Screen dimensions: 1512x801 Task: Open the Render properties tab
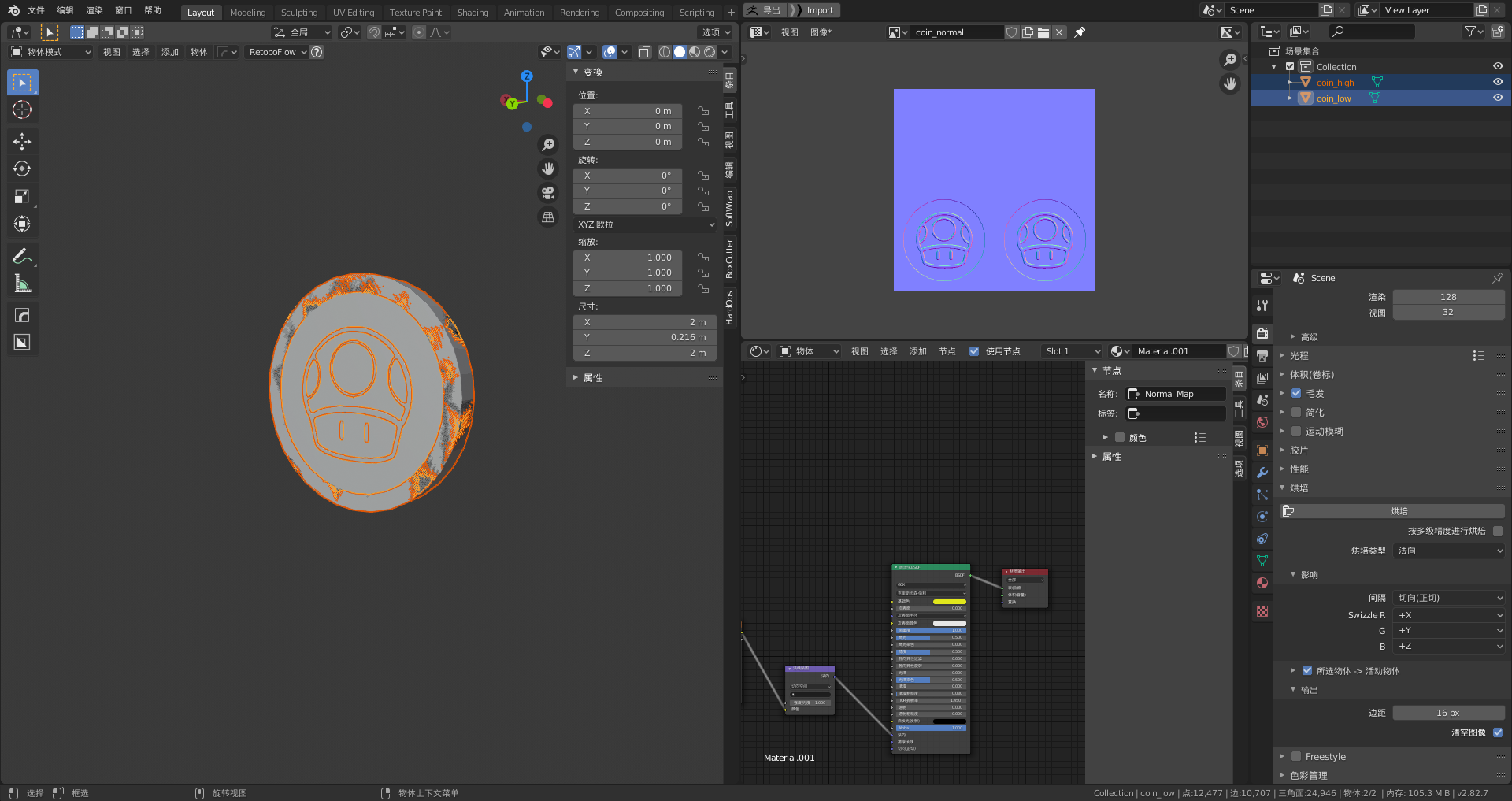pos(1262,334)
